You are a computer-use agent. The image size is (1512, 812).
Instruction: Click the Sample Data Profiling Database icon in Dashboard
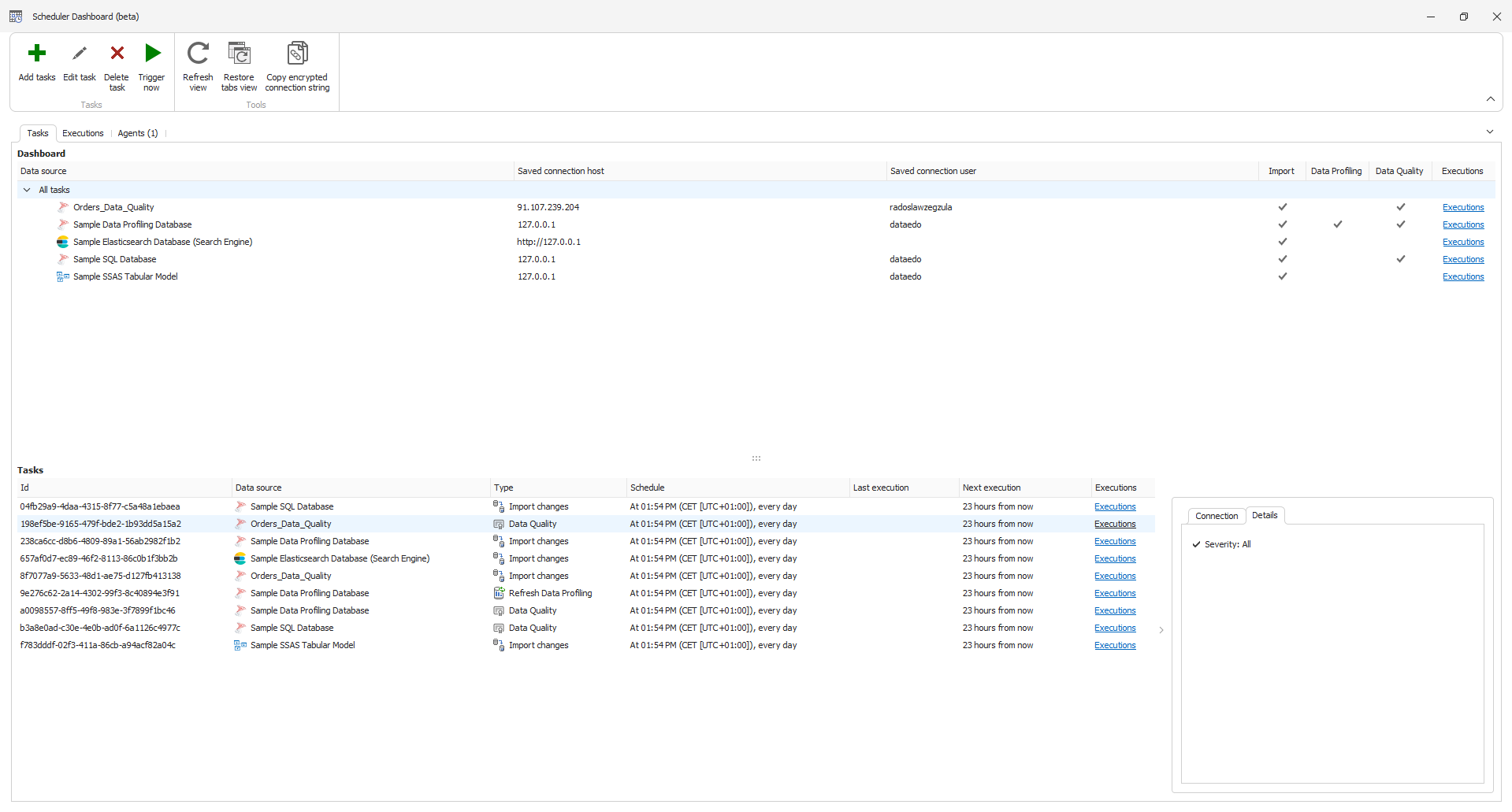click(63, 224)
